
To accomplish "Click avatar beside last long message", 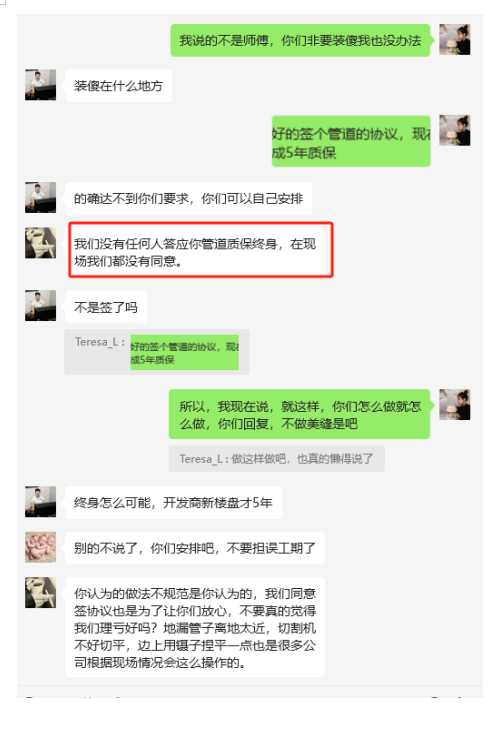I will (x=40, y=592).
